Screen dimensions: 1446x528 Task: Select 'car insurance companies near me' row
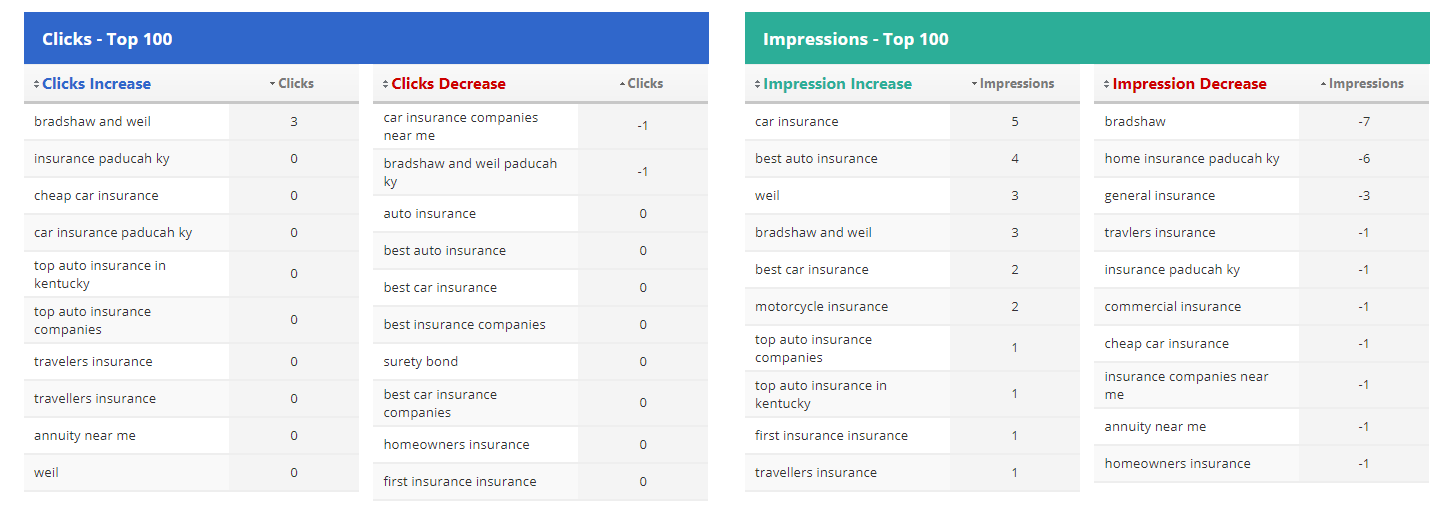(x=460, y=126)
